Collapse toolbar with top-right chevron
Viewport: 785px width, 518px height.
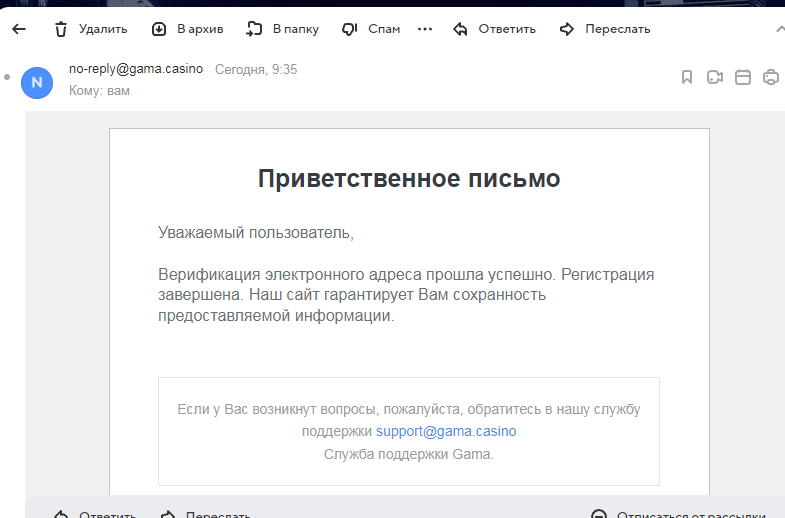tap(778, 29)
